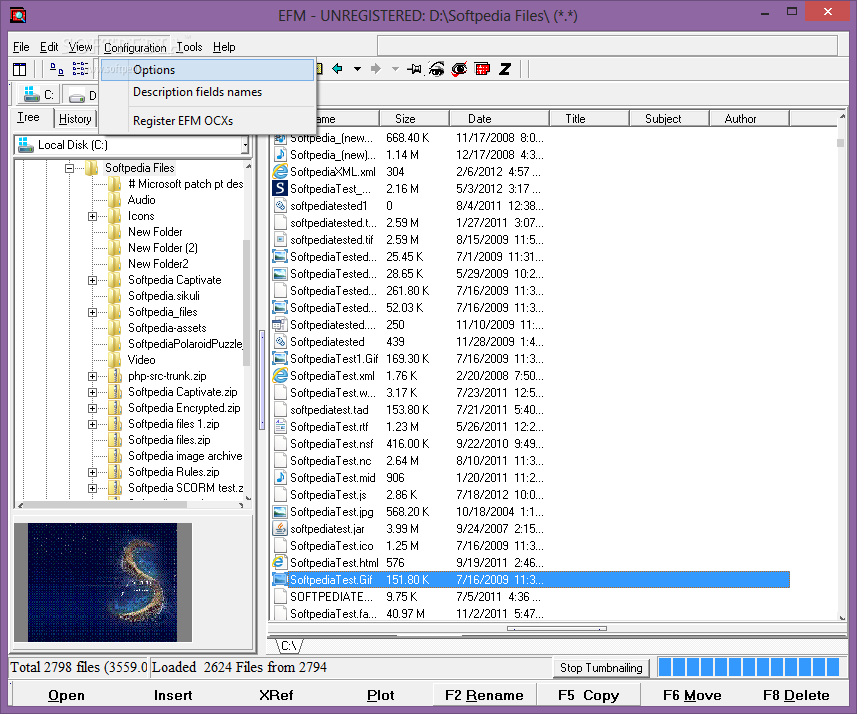Open the File menu
Screen dimensions: 857x714
[21, 47]
